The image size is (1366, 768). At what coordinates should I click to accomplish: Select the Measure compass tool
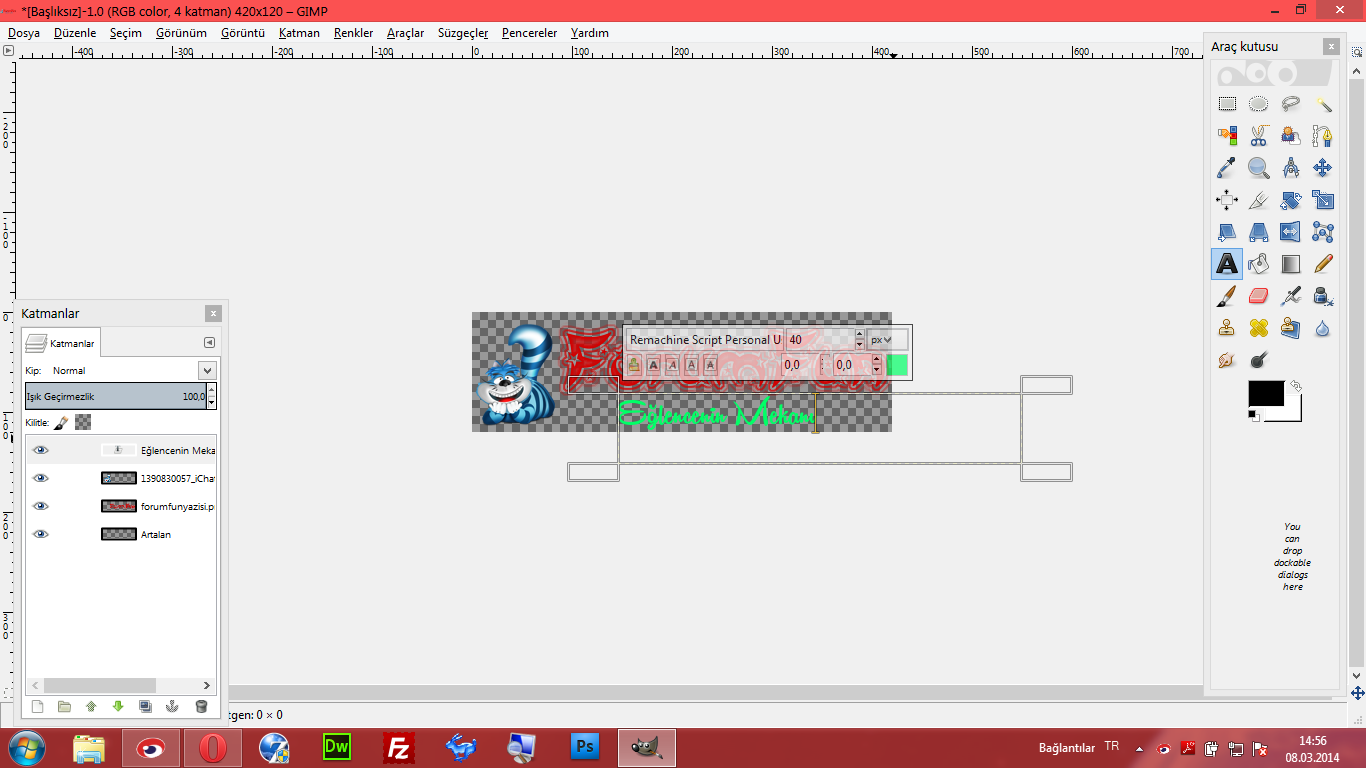(x=1291, y=168)
